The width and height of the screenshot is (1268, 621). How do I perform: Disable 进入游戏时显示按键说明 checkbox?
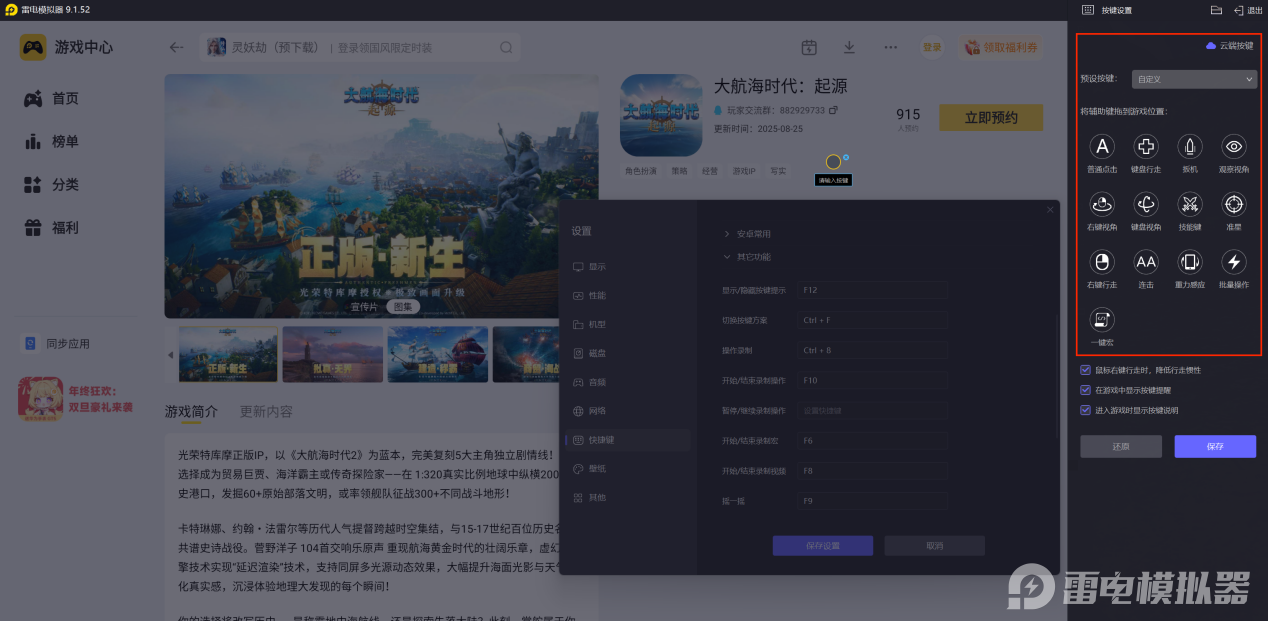coord(1086,410)
